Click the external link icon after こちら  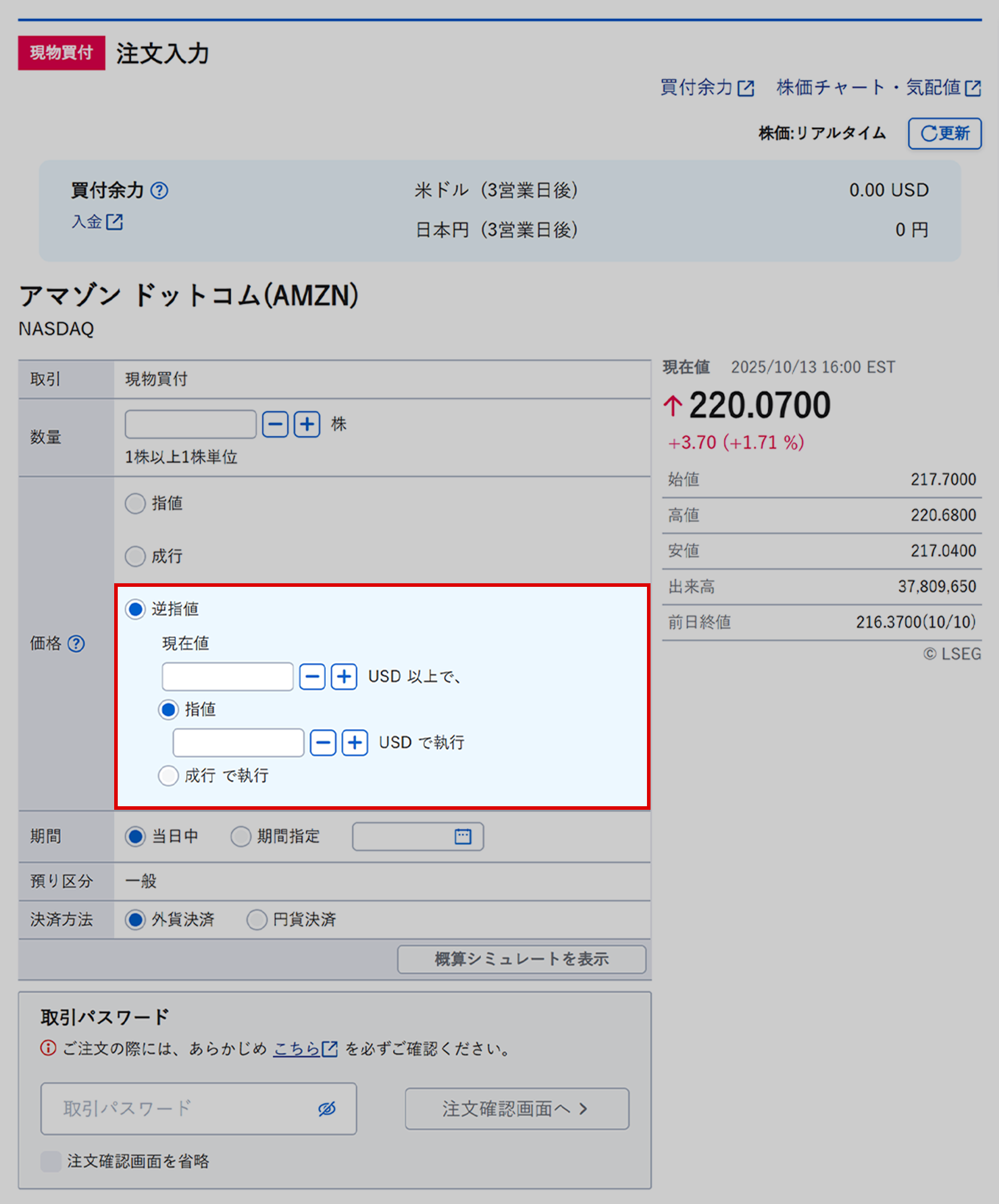(x=329, y=1048)
